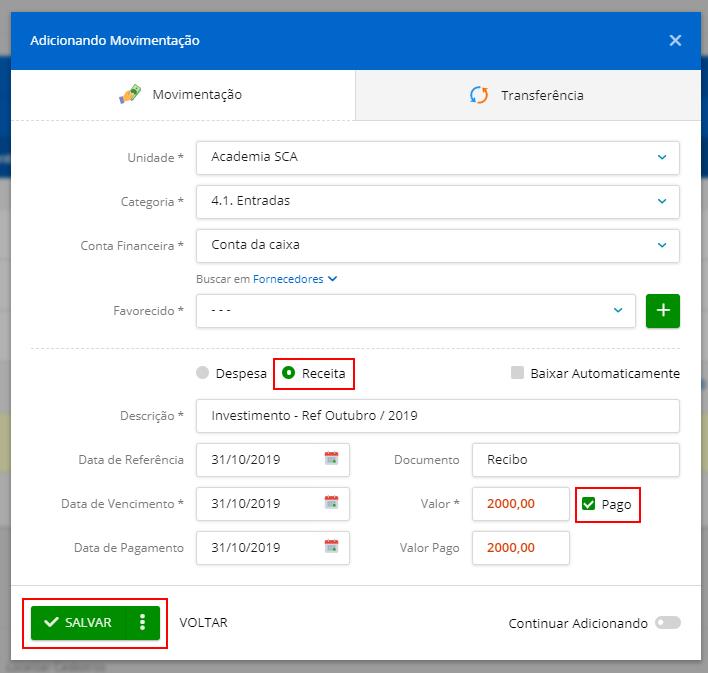Click the VOLTAR button
This screenshot has width=708, height=673.
click(x=204, y=623)
